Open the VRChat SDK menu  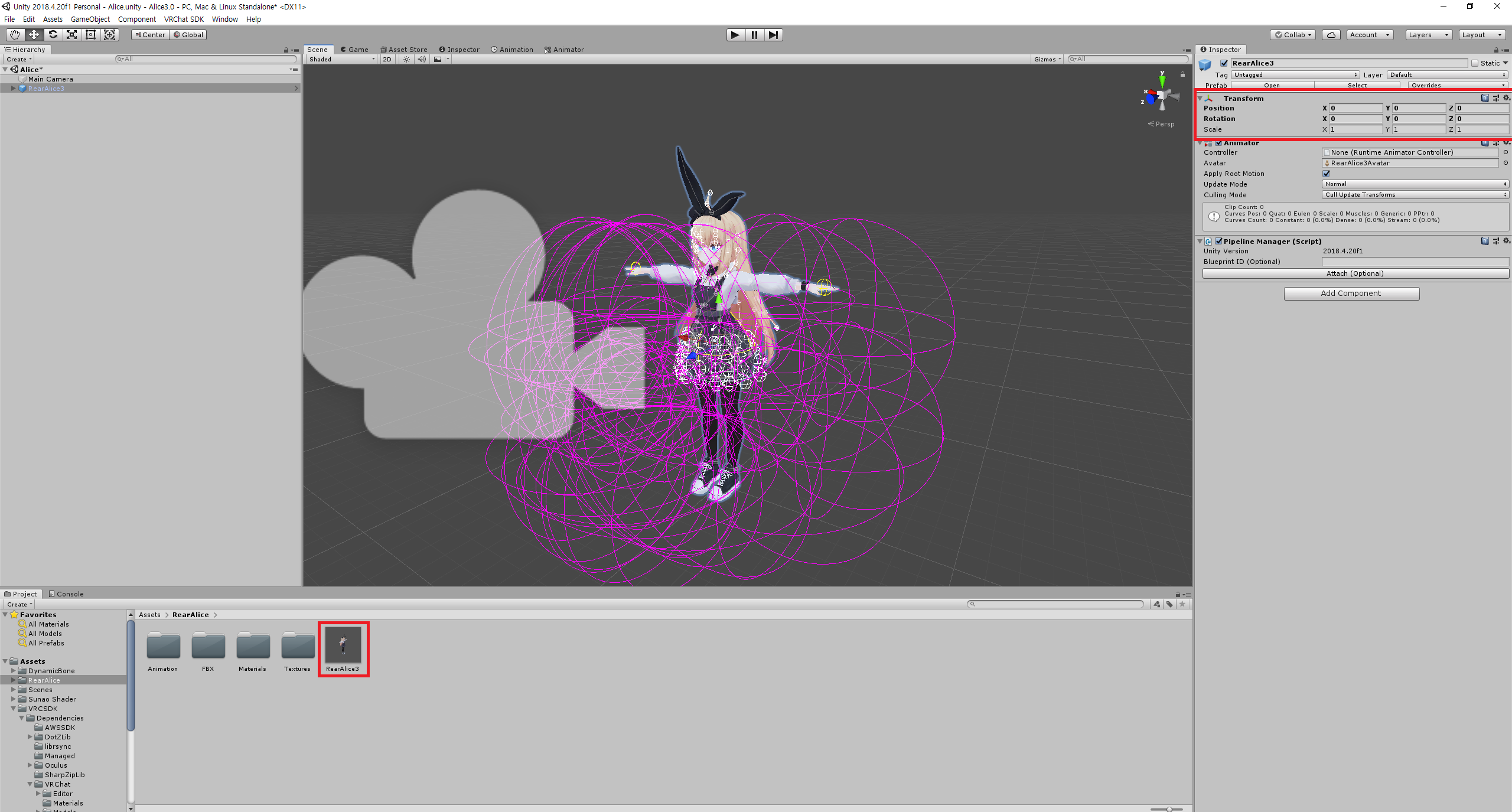pos(184,19)
